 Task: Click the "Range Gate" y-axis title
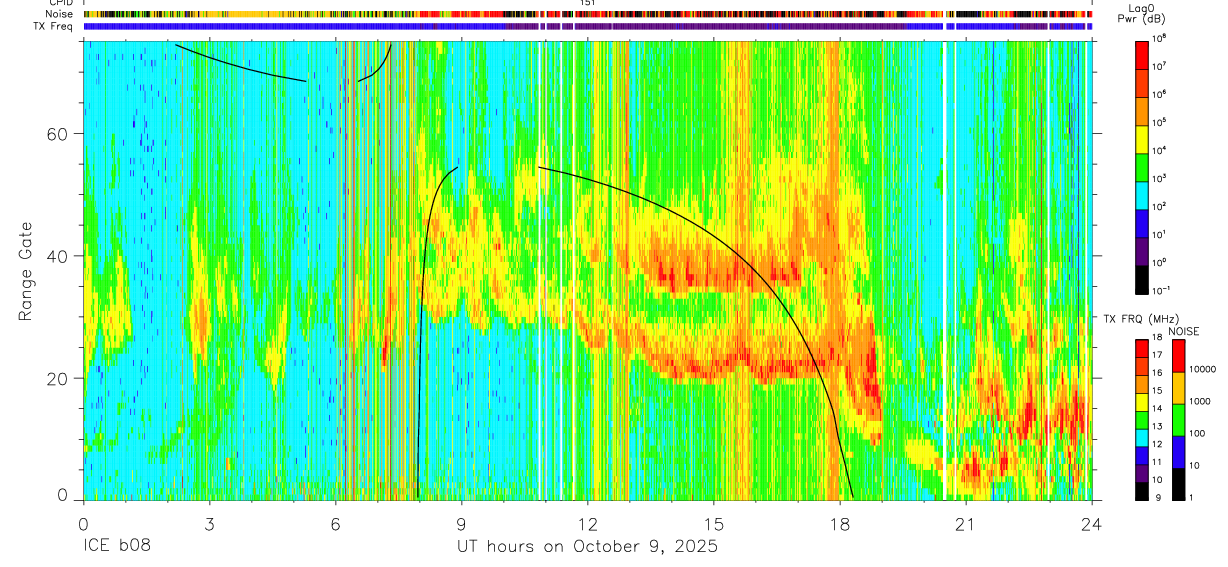click(25, 272)
